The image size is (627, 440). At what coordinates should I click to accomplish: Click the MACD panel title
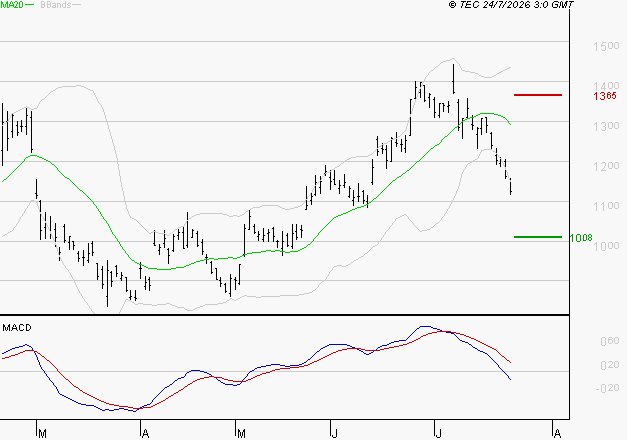(17, 328)
